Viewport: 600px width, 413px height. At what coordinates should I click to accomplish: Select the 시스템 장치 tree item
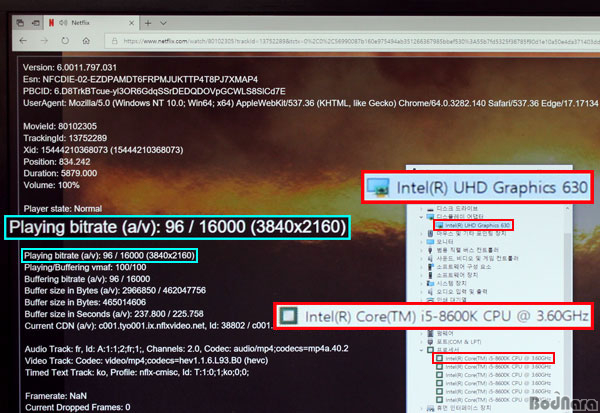(x=452, y=283)
